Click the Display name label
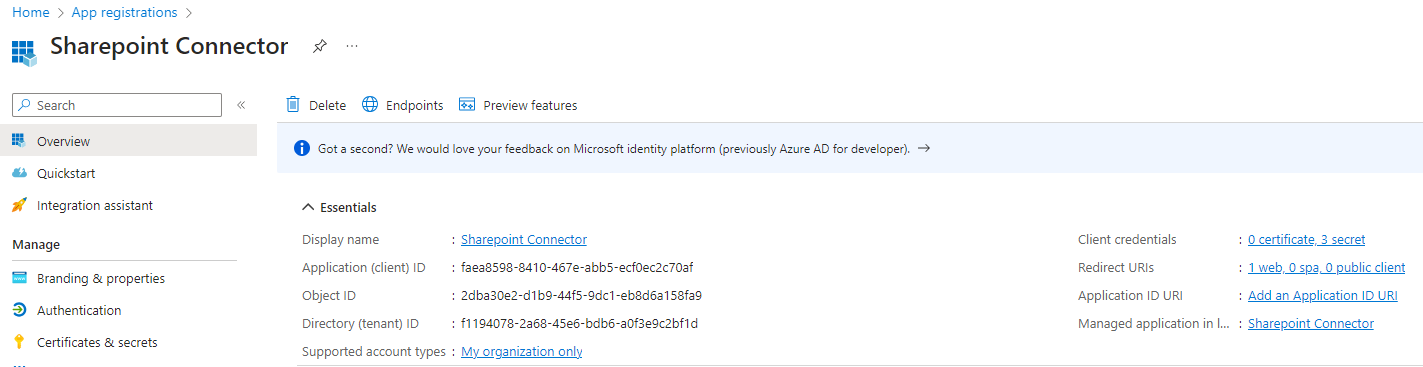The image size is (1423, 367). coord(340,239)
